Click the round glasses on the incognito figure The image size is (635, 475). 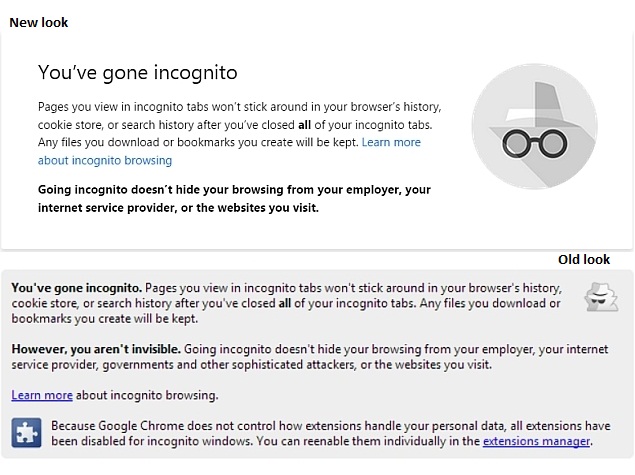[535, 143]
